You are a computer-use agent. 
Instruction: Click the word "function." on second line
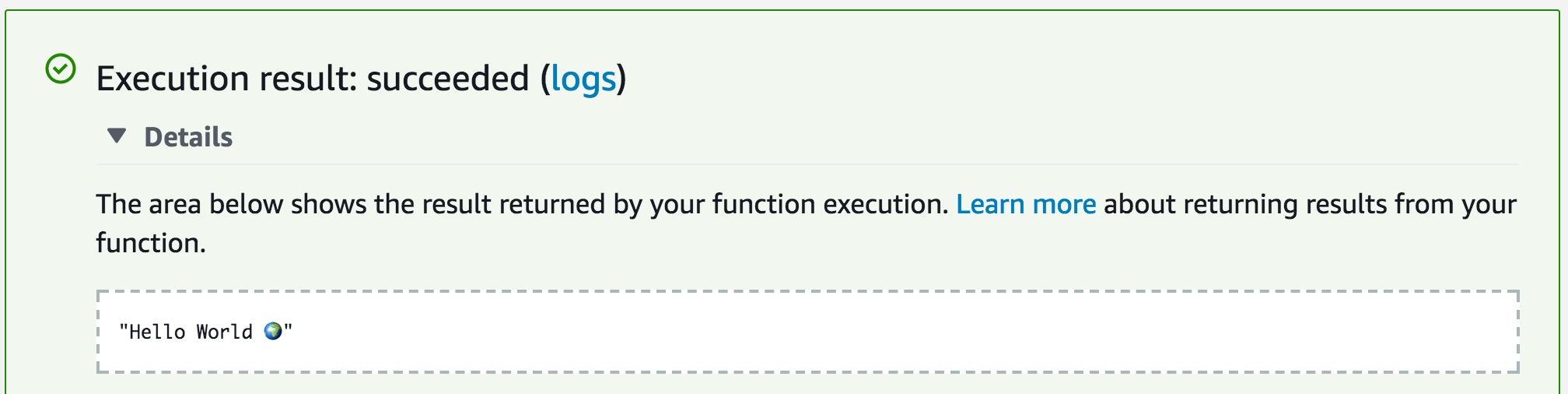pos(150,243)
